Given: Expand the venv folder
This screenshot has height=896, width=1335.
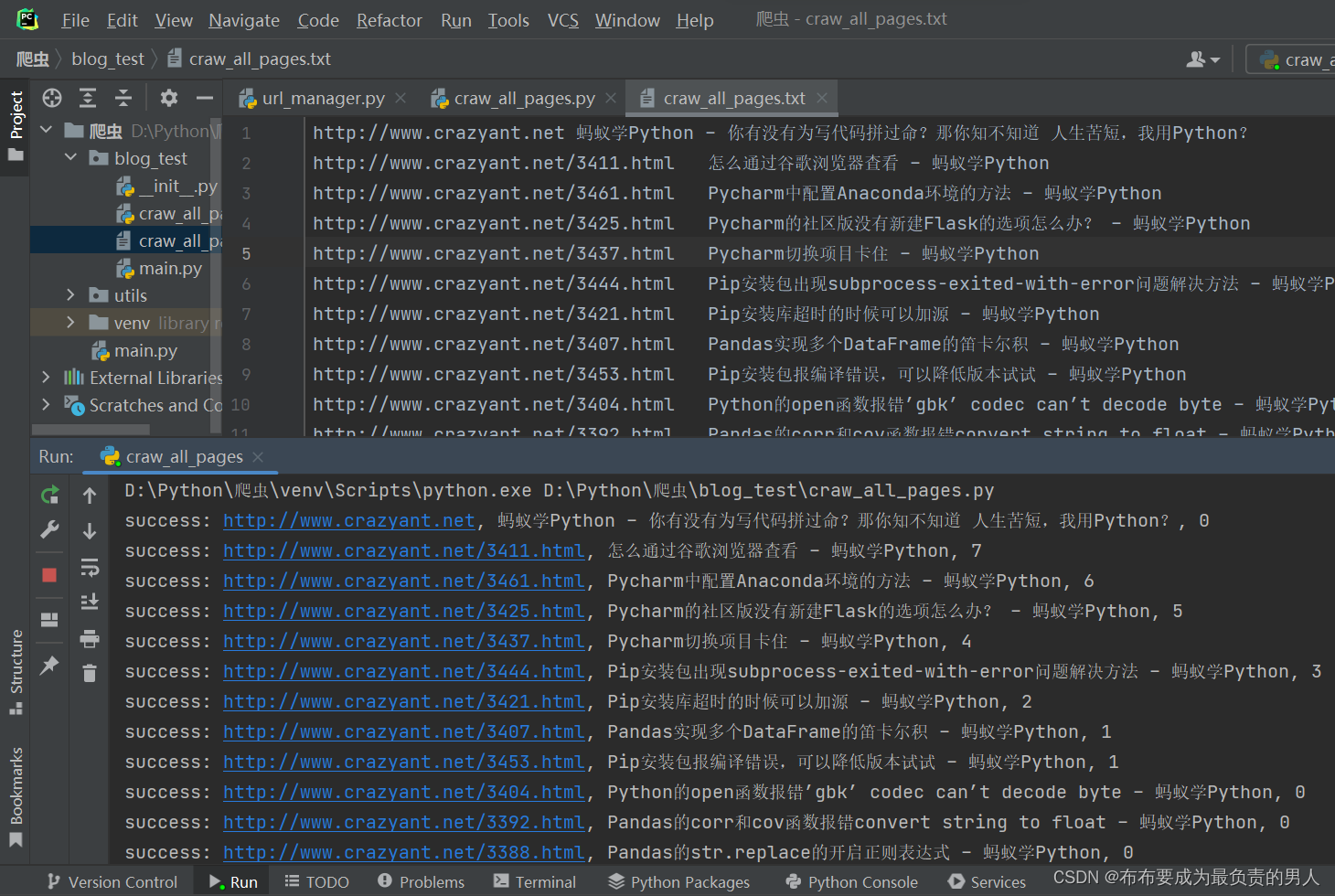Looking at the screenshot, I should (x=71, y=323).
